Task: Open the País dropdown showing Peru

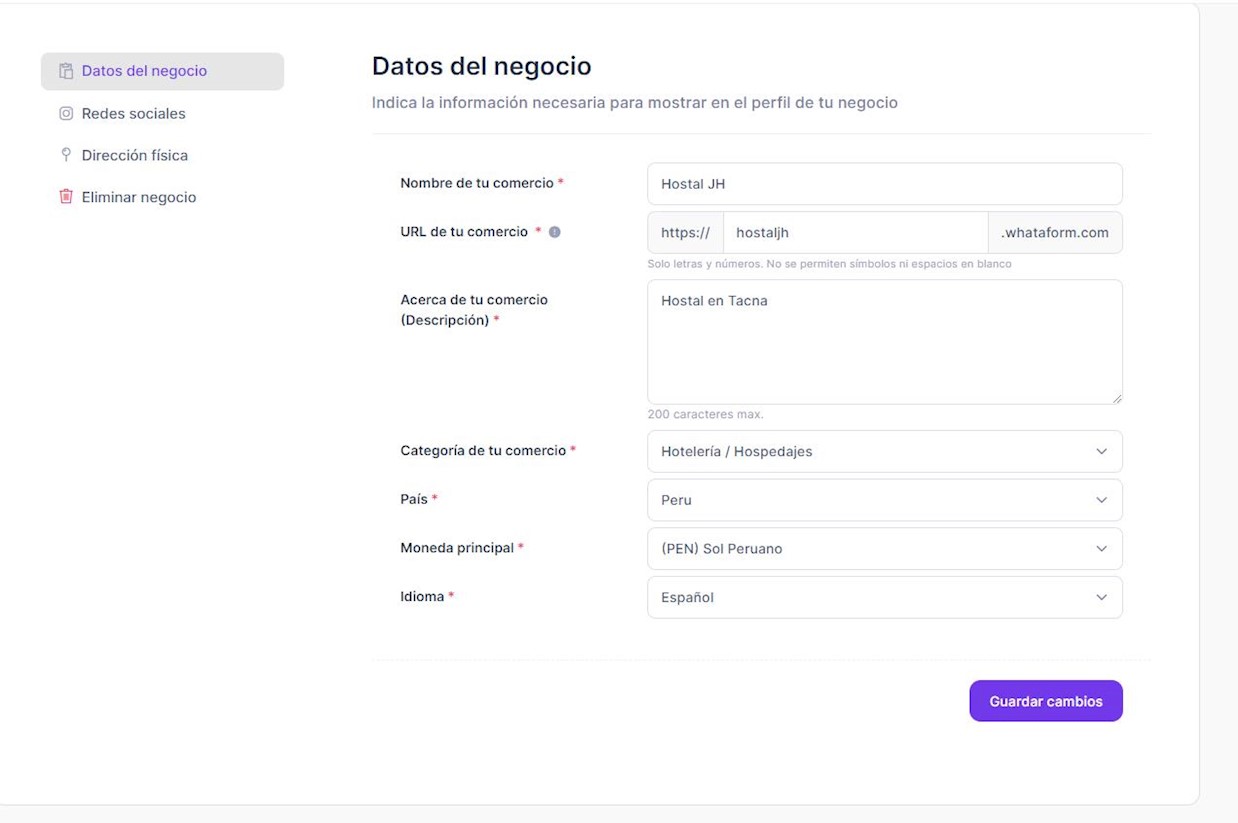Action: [x=884, y=500]
